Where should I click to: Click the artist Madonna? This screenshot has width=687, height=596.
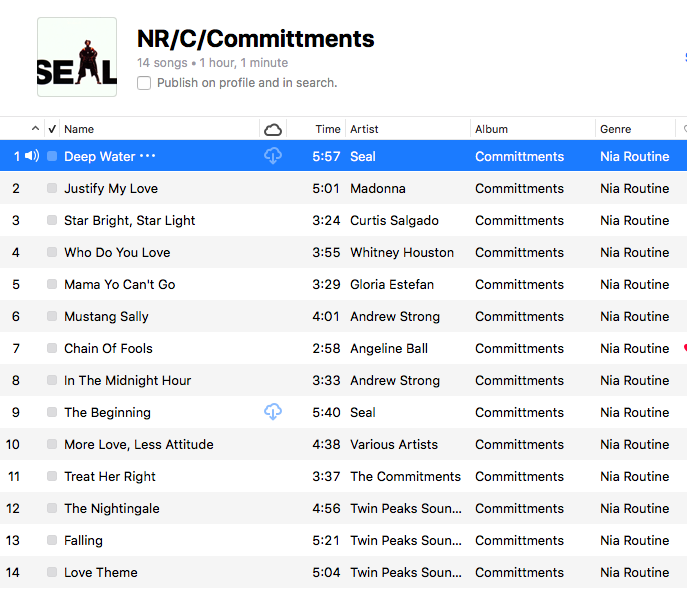click(378, 188)
